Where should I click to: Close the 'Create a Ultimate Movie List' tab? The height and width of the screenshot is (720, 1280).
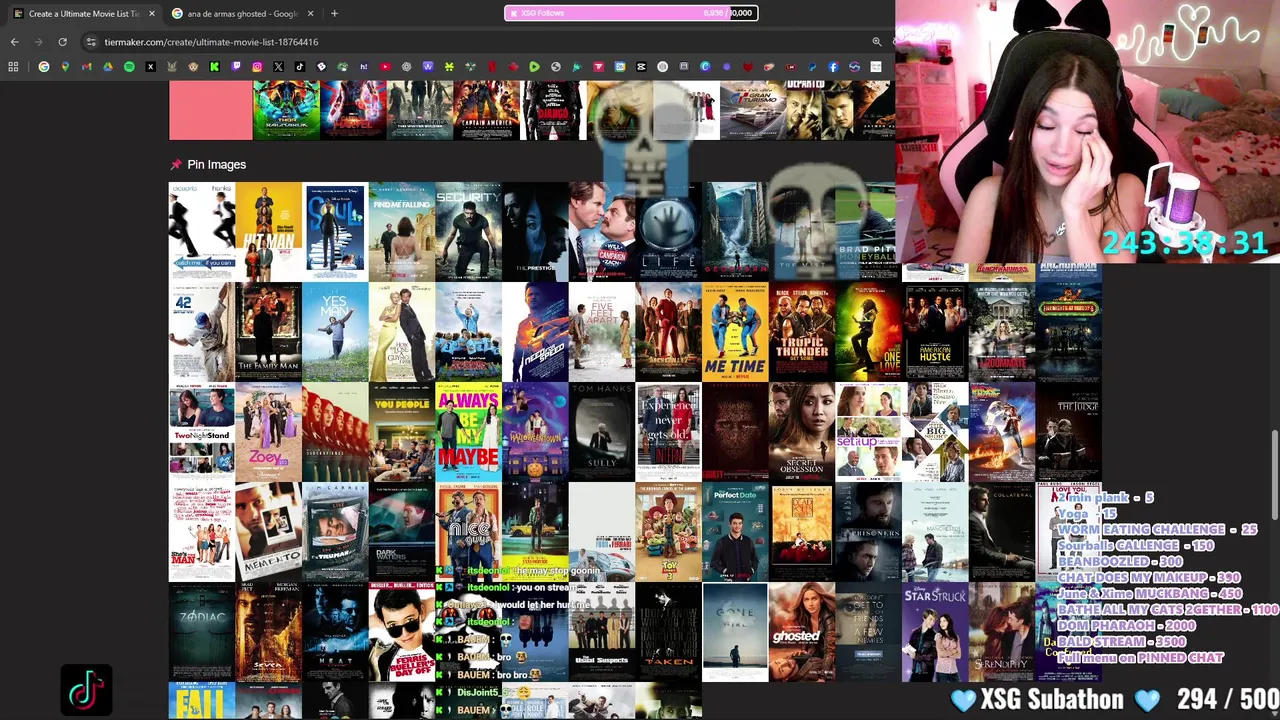coord(152,13)
